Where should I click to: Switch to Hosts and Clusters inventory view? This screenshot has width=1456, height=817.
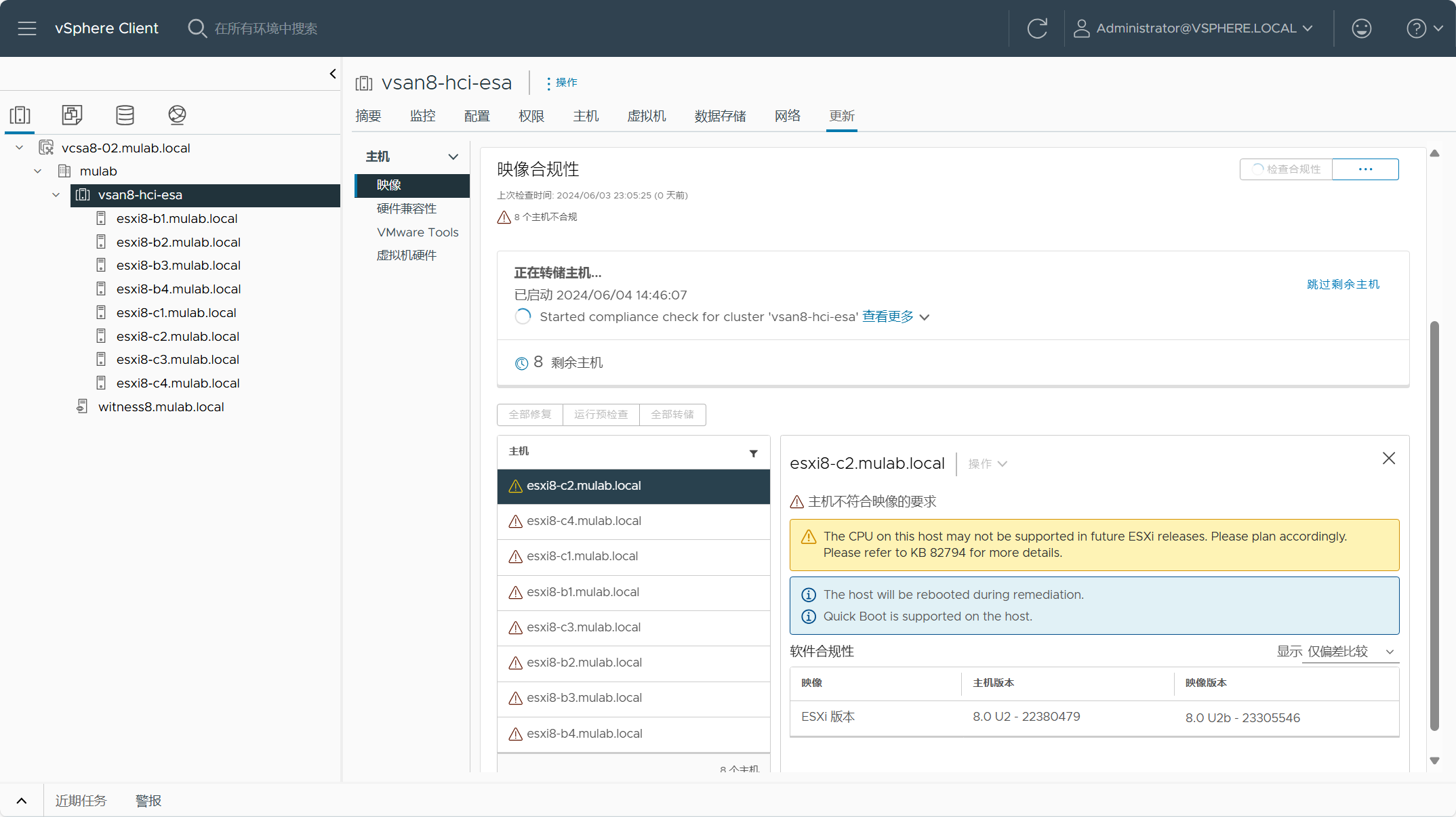20,114
